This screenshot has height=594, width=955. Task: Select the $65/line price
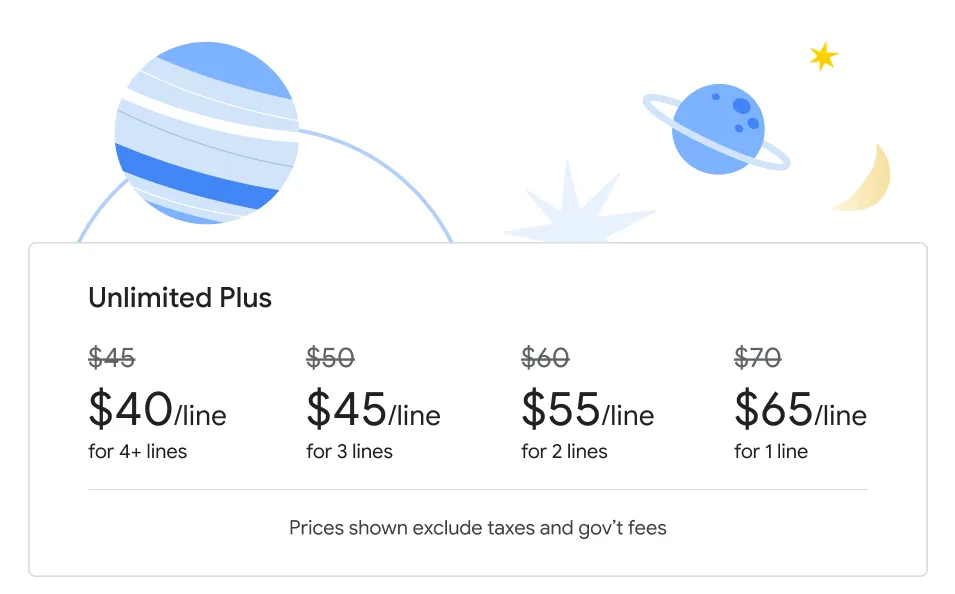tap(800, 409)
